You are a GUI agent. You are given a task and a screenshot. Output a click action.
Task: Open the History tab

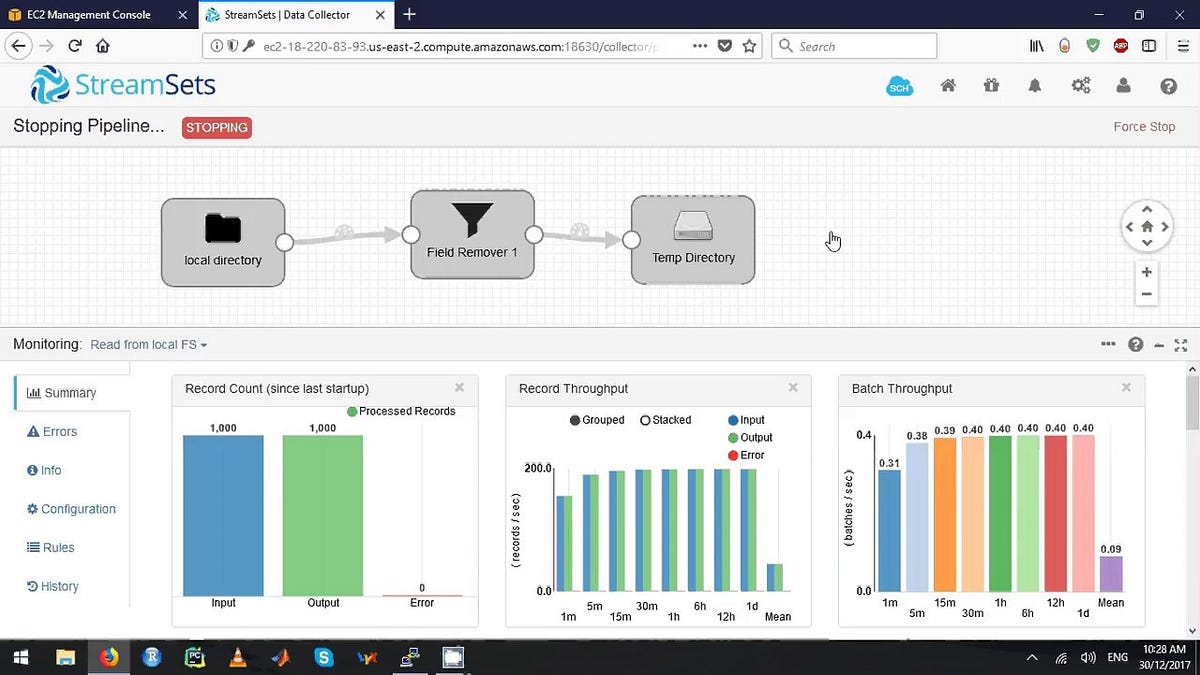(53, 586)
